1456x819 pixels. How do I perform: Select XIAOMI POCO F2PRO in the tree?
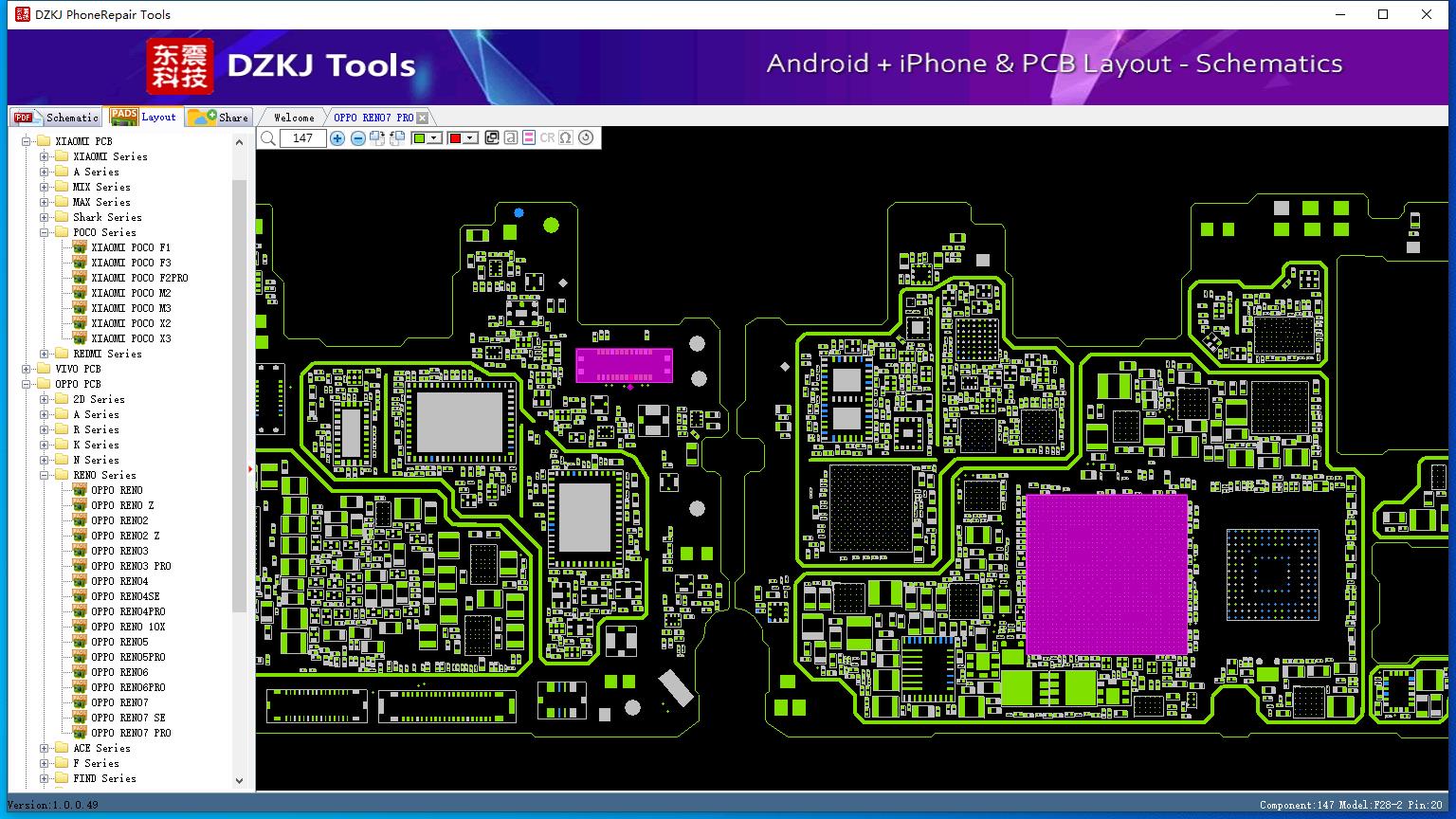point(139,278)
